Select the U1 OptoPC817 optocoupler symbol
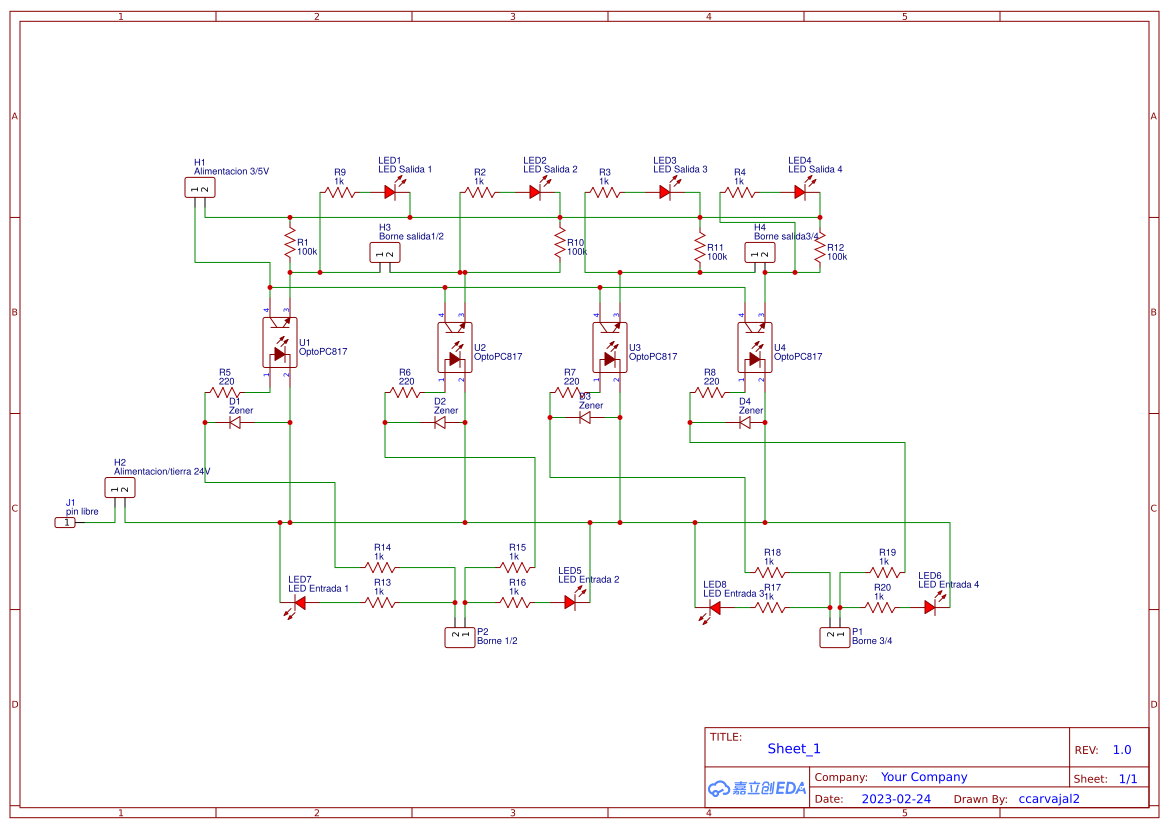The height and width of the screenshot is (828, 1169). (x=279, y=345)
